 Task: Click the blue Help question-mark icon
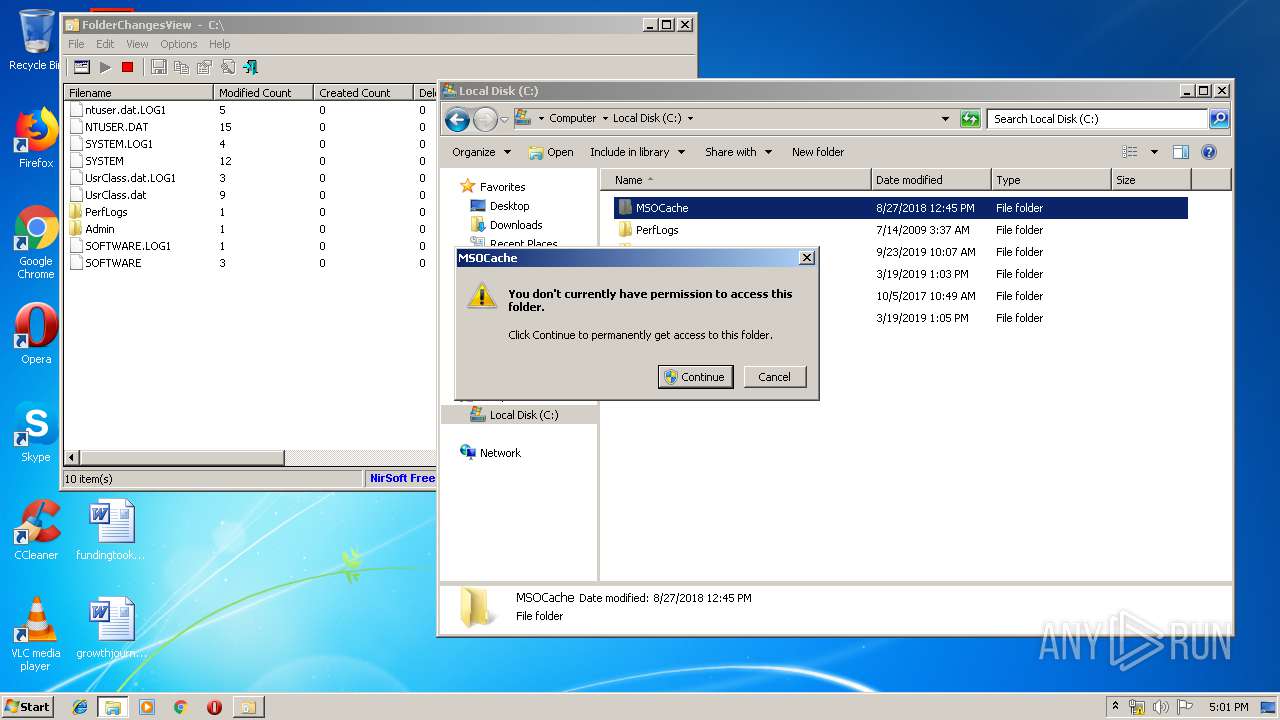tap(1208, 152)
